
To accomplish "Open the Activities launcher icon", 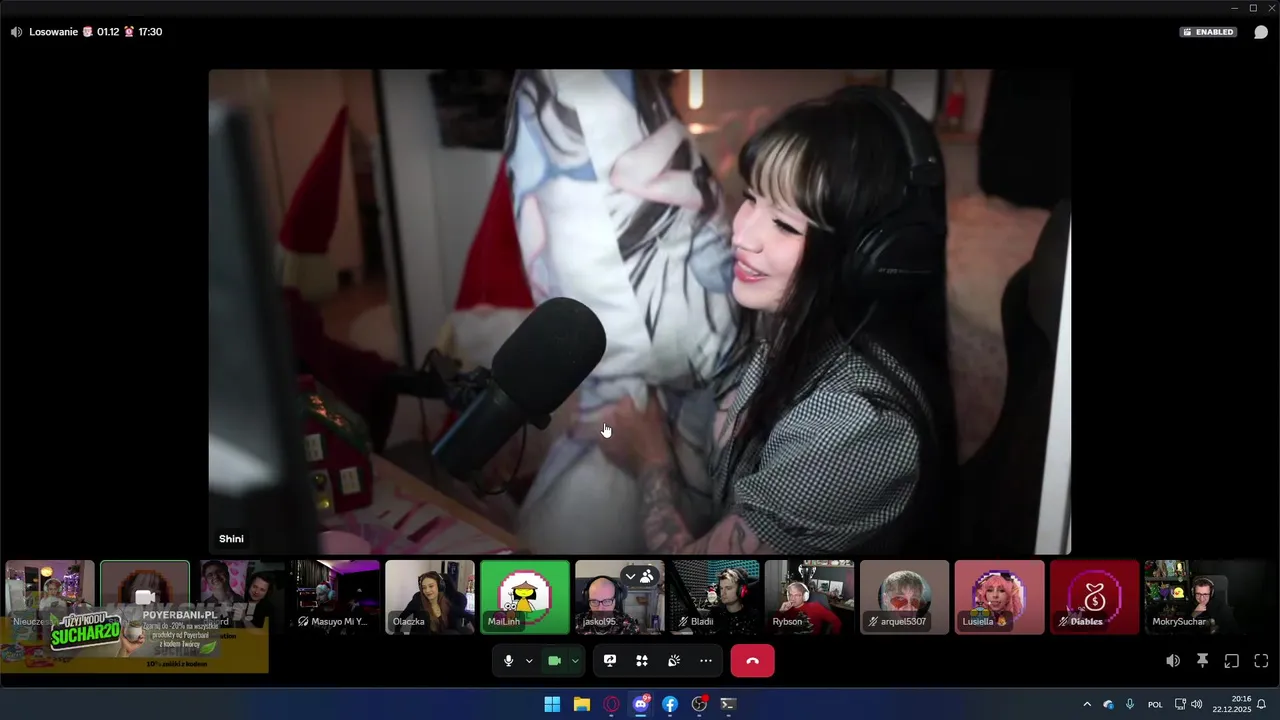I will (642, 661).
